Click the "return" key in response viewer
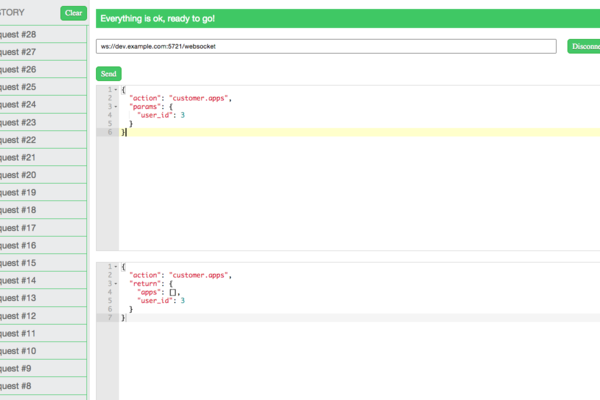600x400 pixels. (145, 284)
